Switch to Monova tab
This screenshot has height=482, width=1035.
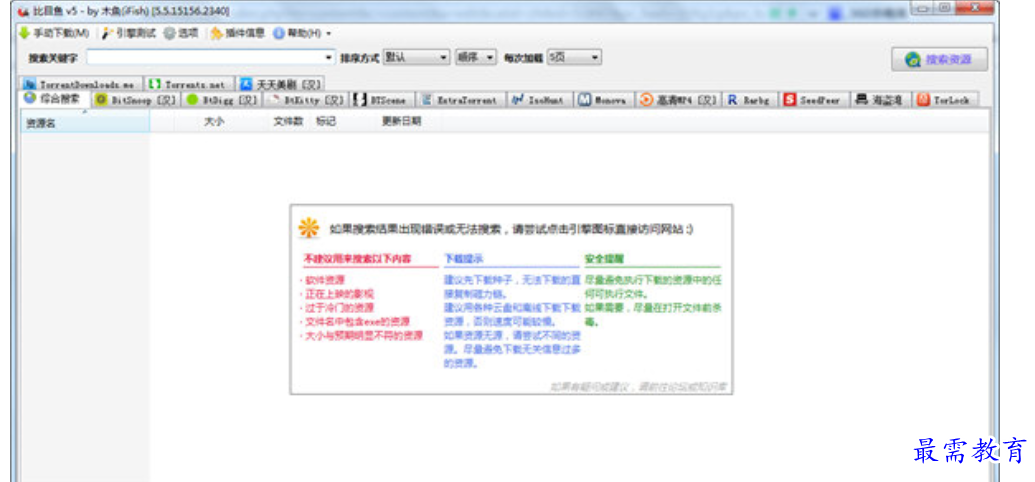603,100
